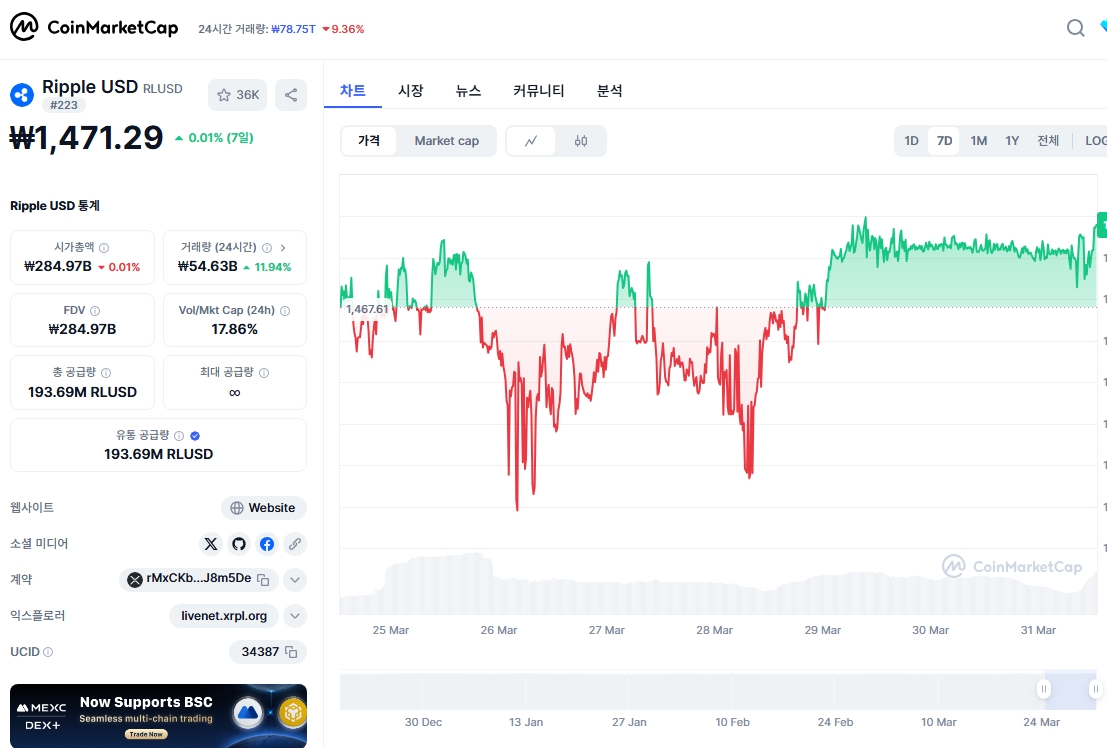Show info for 거래량 (24시간)
Screen dimensions: 1107x748
tap(267, 248)
